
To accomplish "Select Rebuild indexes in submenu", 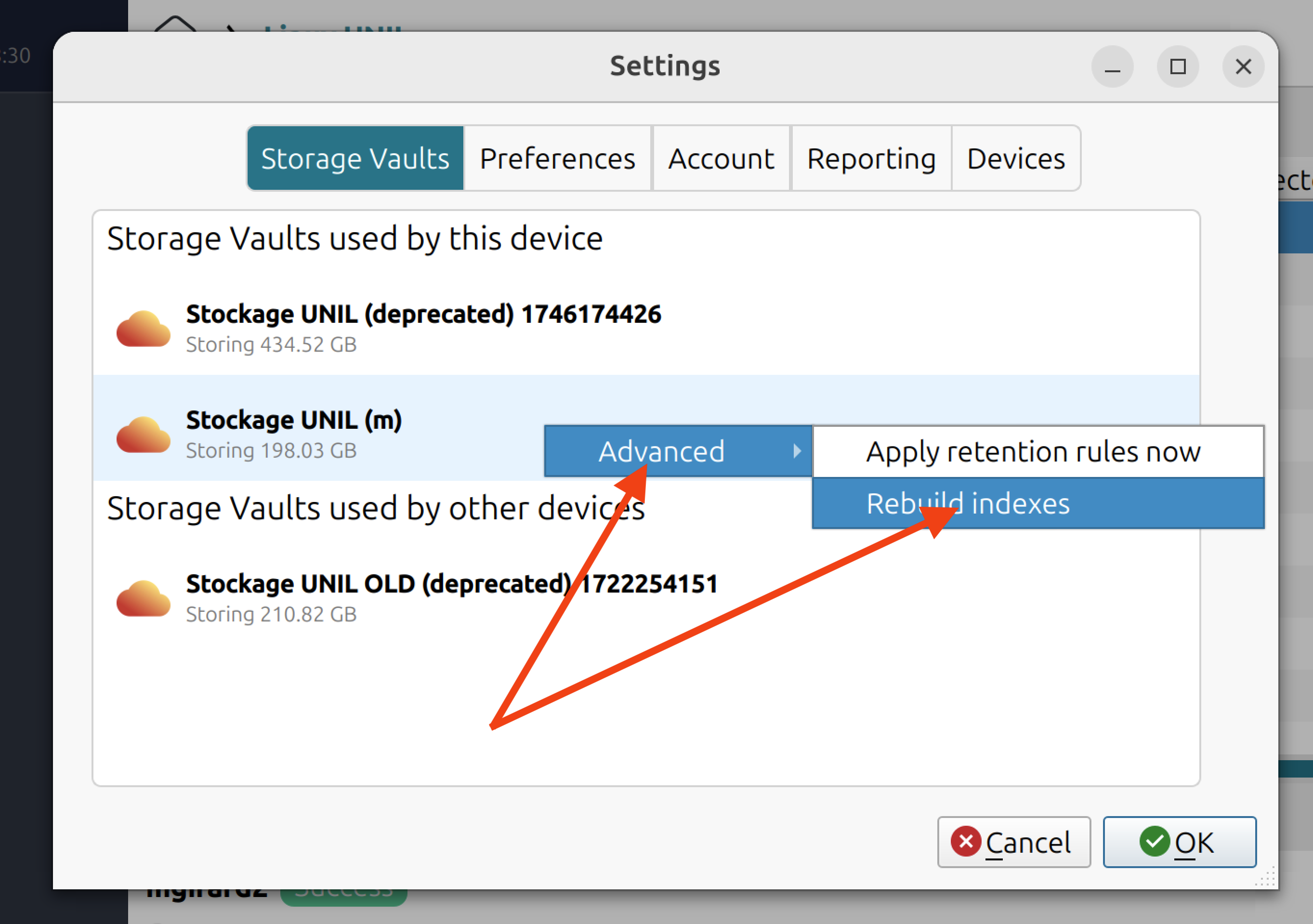I will 968,503.
